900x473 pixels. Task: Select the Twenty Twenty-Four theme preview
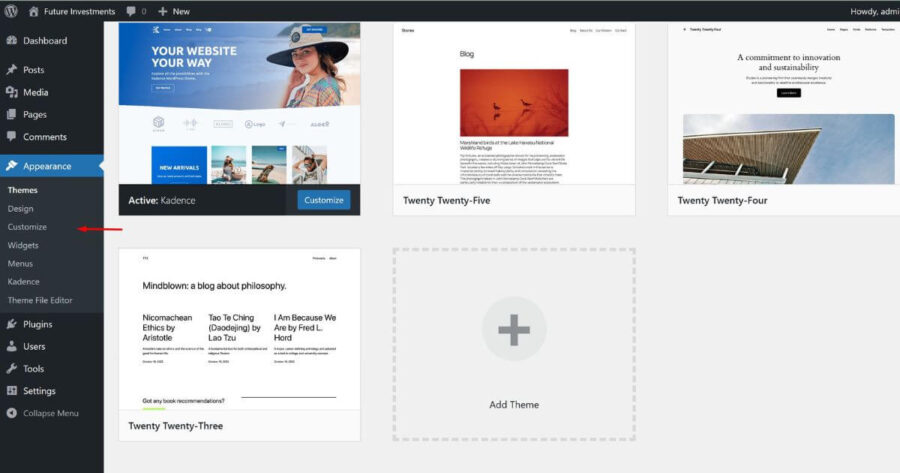click(x=784, y=103)
